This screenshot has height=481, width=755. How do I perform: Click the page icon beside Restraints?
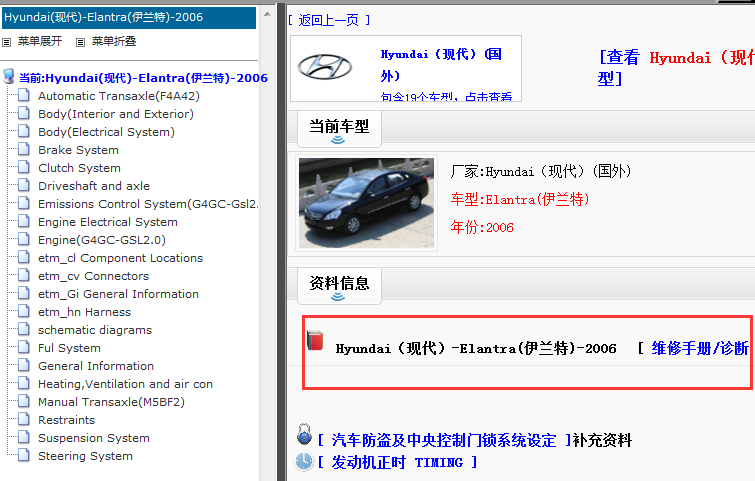click(x=25, y=420)
